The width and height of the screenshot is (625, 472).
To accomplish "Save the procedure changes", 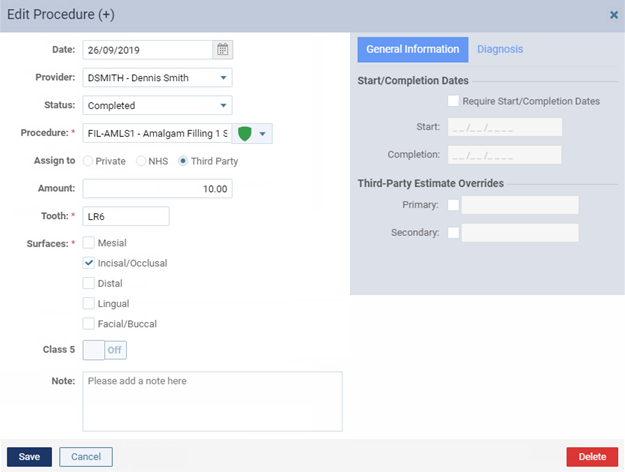I will pos(29,457).
